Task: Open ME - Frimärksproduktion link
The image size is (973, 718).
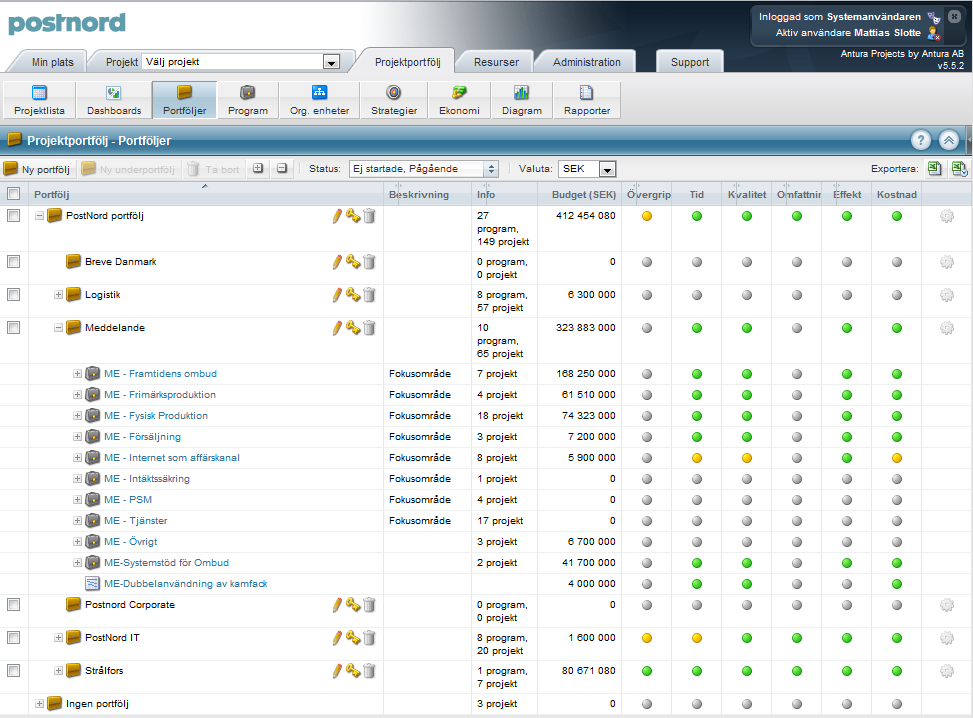Action: 160,395
